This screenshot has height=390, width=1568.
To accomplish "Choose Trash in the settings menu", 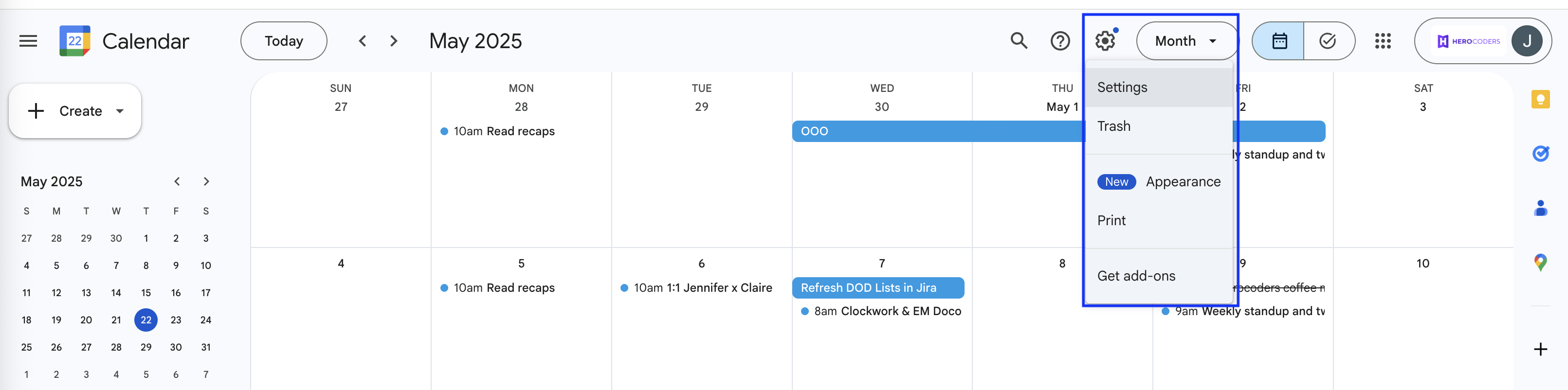I will pyautogui.click(x=1159, y=126).
